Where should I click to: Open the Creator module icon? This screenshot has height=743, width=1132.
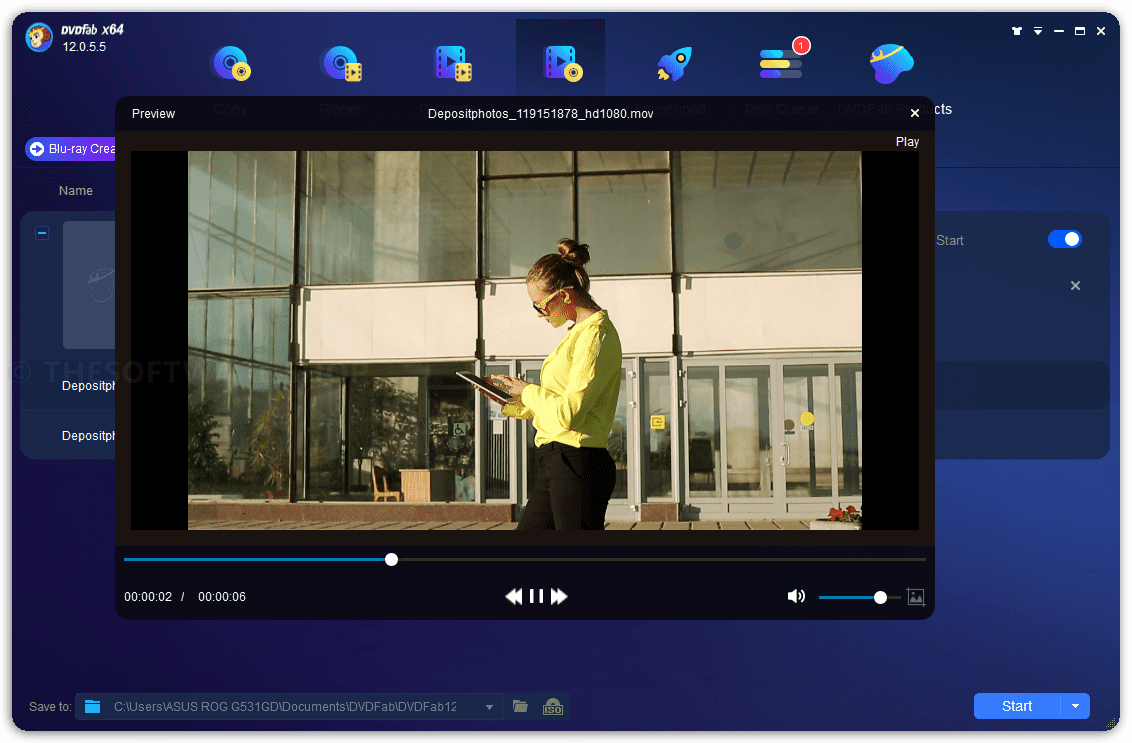(x=562, y=64)
